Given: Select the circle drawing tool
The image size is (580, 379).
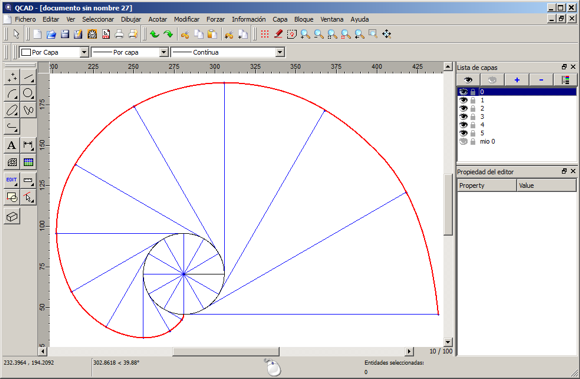Looking at the screenshot, I should (28, 94).
